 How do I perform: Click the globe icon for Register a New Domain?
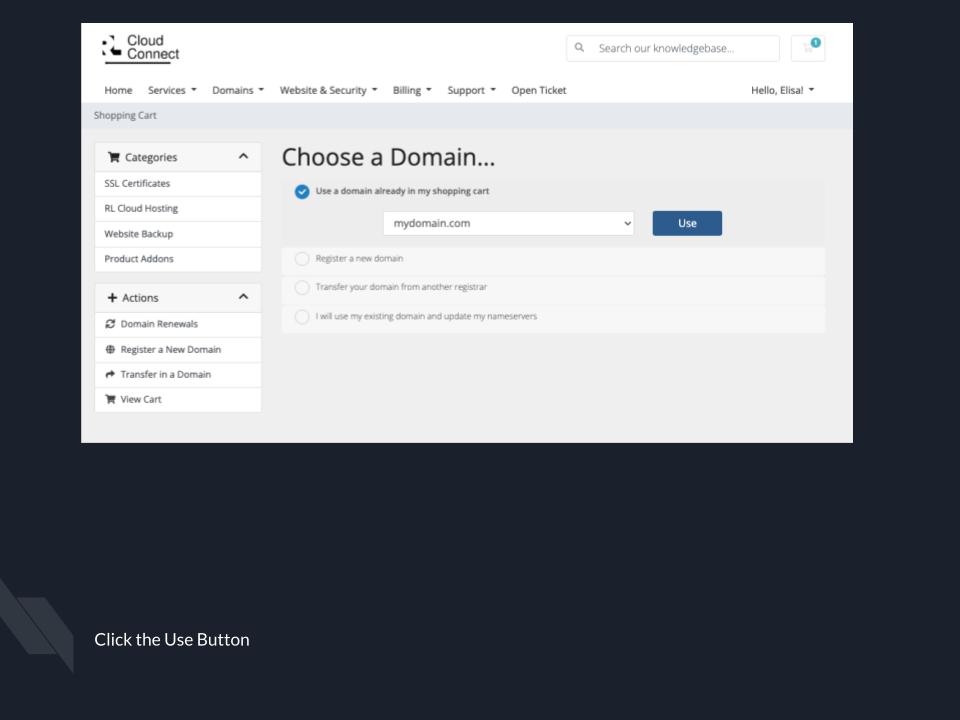110,350
